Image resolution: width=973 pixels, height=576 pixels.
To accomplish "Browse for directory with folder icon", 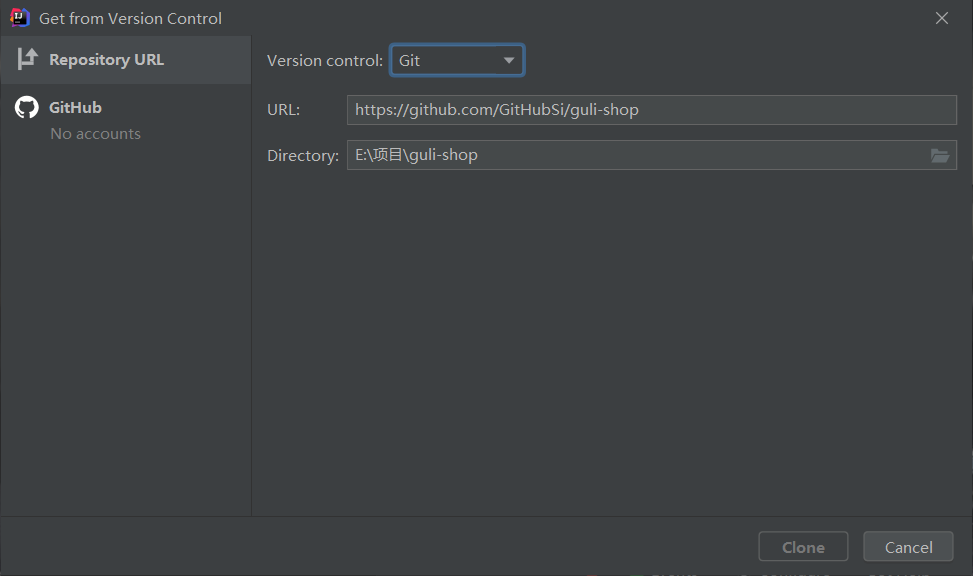I will pos(940,155).
